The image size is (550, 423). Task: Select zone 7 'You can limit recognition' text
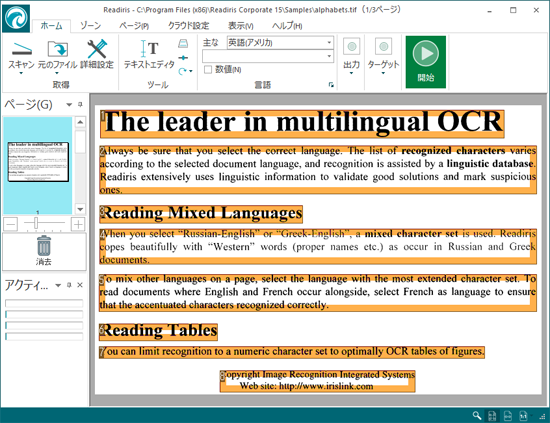pos(292,352)
